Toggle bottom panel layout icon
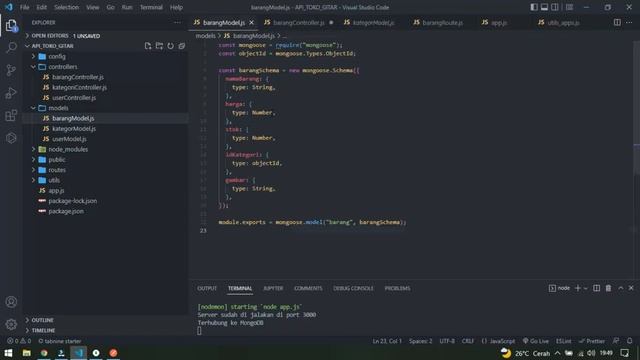 click(x=544, y=7)
